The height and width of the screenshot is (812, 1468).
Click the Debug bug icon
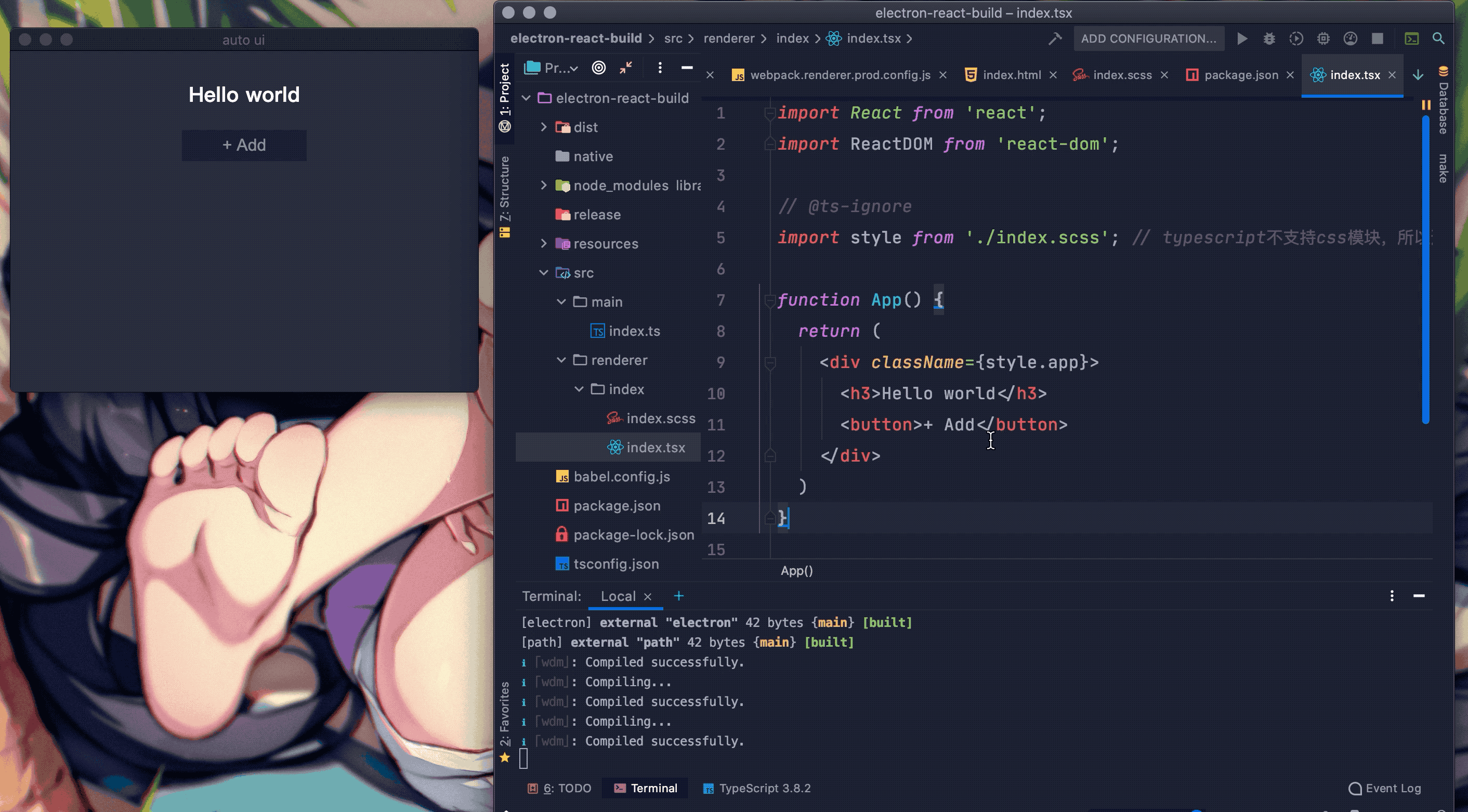[1268, 39]
